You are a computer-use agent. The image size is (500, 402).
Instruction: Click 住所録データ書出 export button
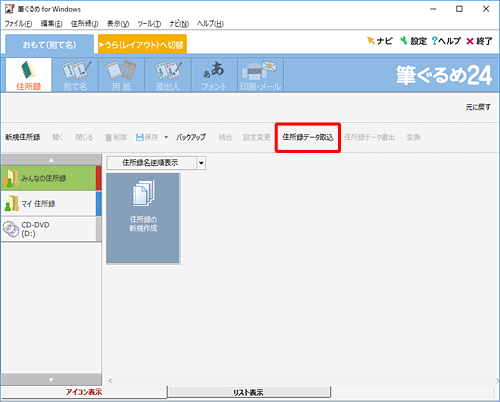[369, 137]
